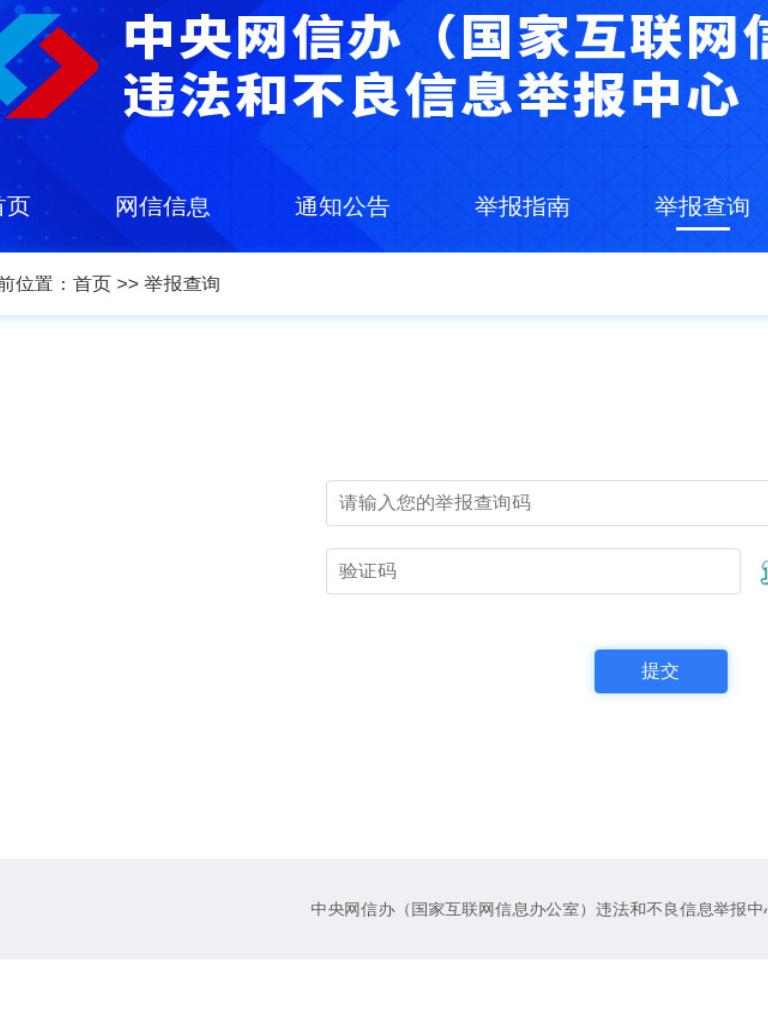768x1024 pixels.
Task: Click the red and blue site logo
Action: (x=48, y=66)
